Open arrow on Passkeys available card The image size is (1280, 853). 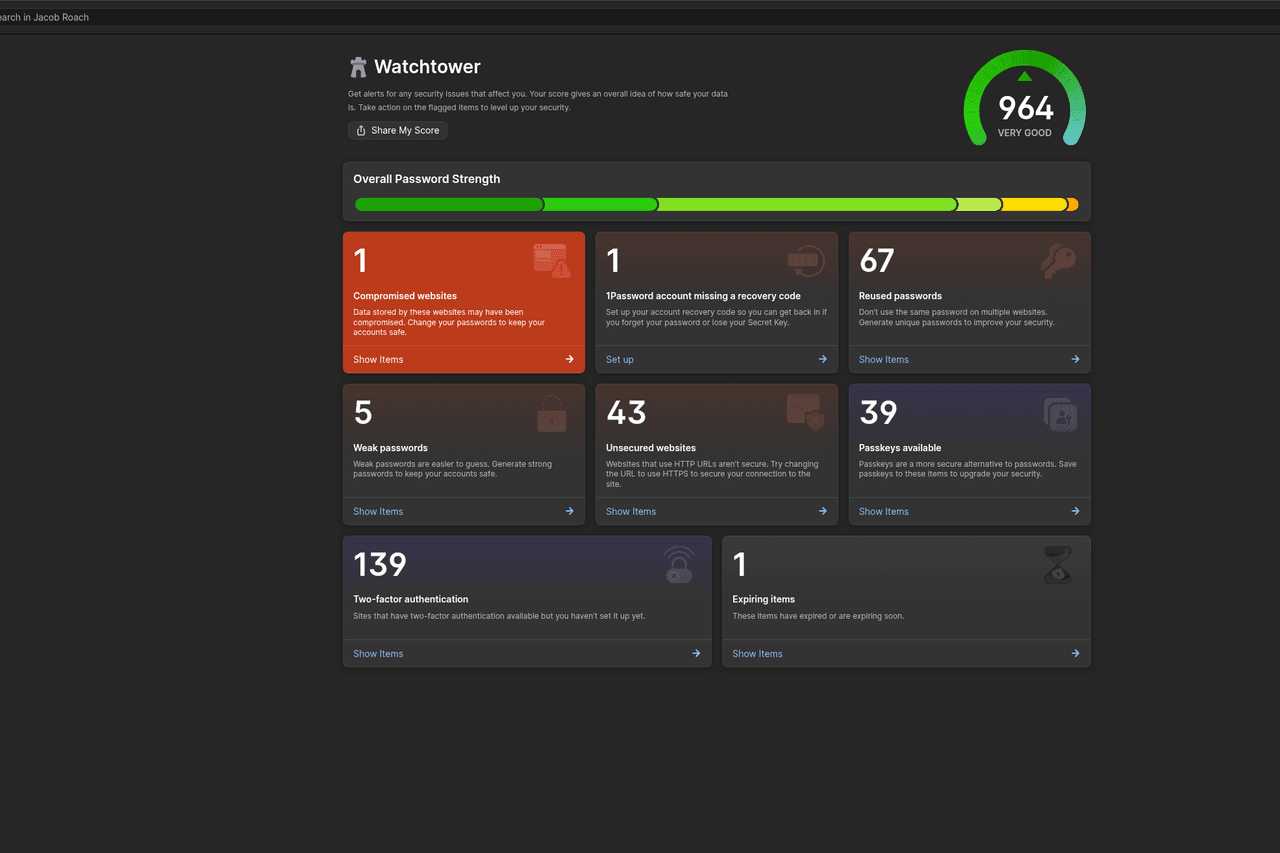[1075, 511]
